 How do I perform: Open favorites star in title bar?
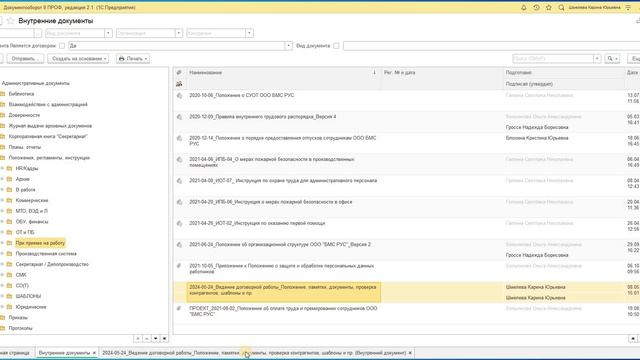[x=549, y=8]
